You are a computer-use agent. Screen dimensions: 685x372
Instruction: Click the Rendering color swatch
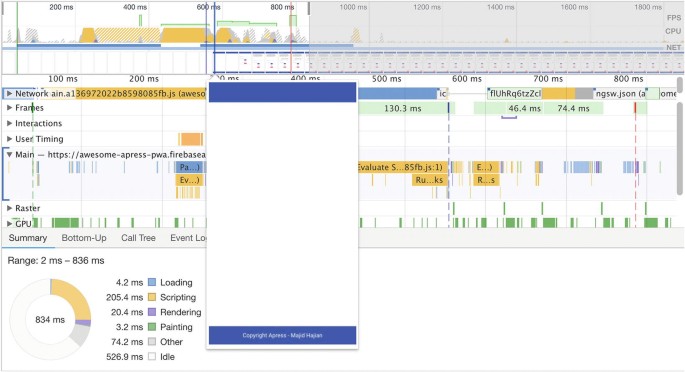click(152, 312)
